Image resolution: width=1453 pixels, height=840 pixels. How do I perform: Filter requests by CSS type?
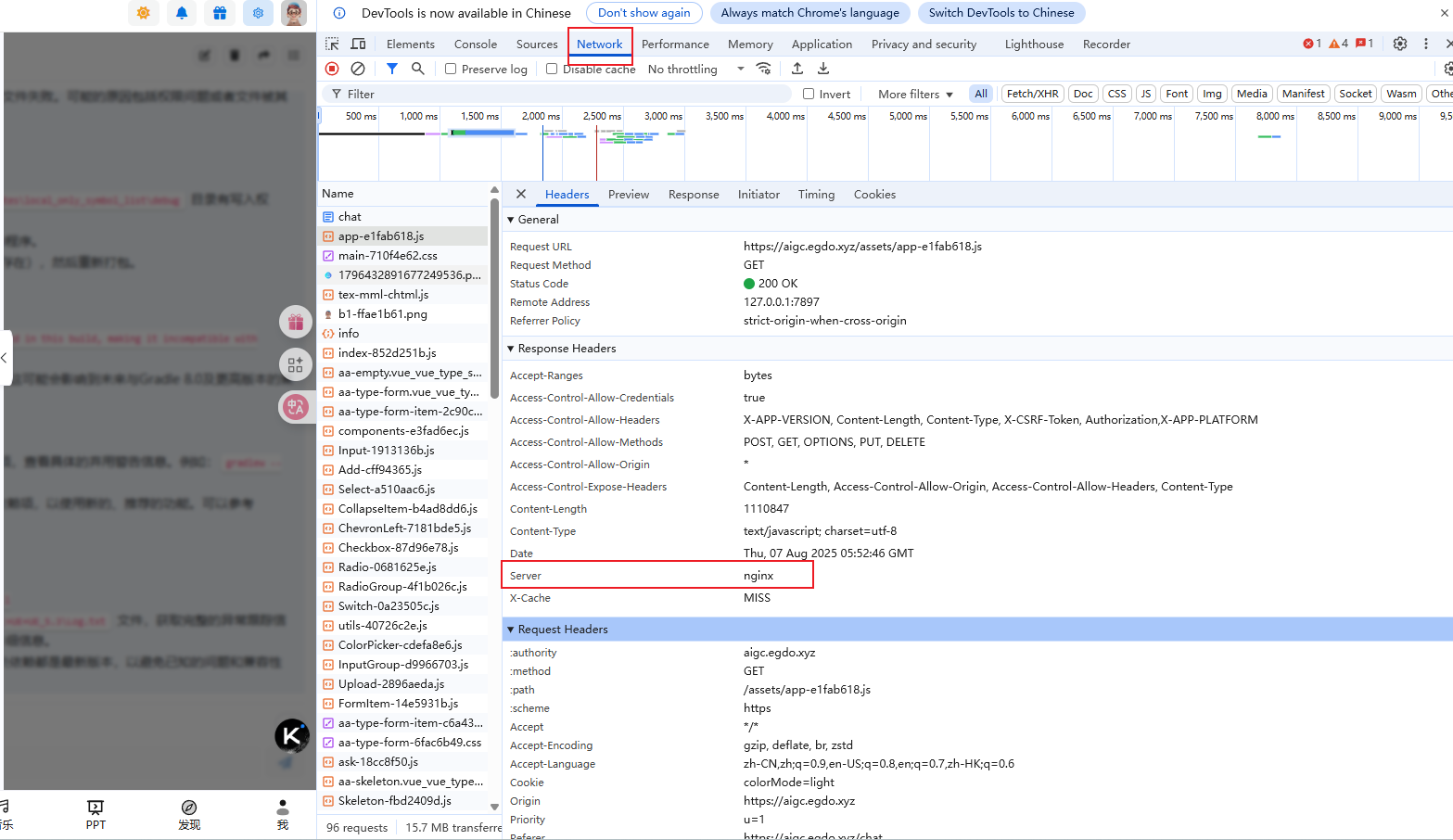coord(1117,94)
